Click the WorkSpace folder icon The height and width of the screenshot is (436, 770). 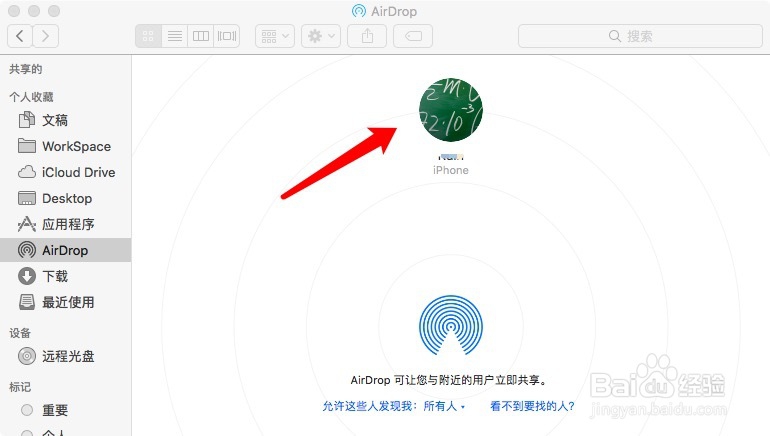[27, 146]
